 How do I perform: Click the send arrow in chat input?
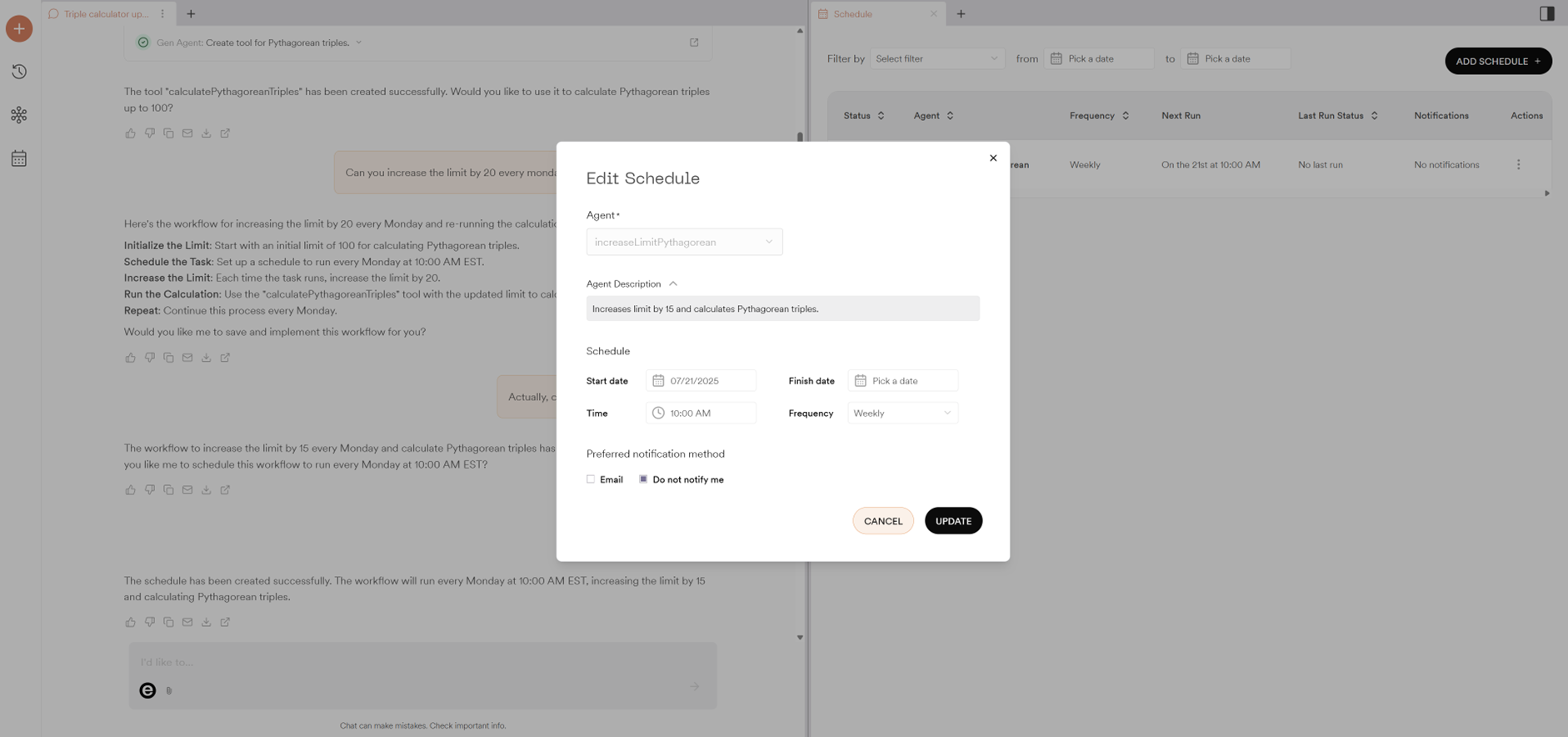click(x=695, y=686)
